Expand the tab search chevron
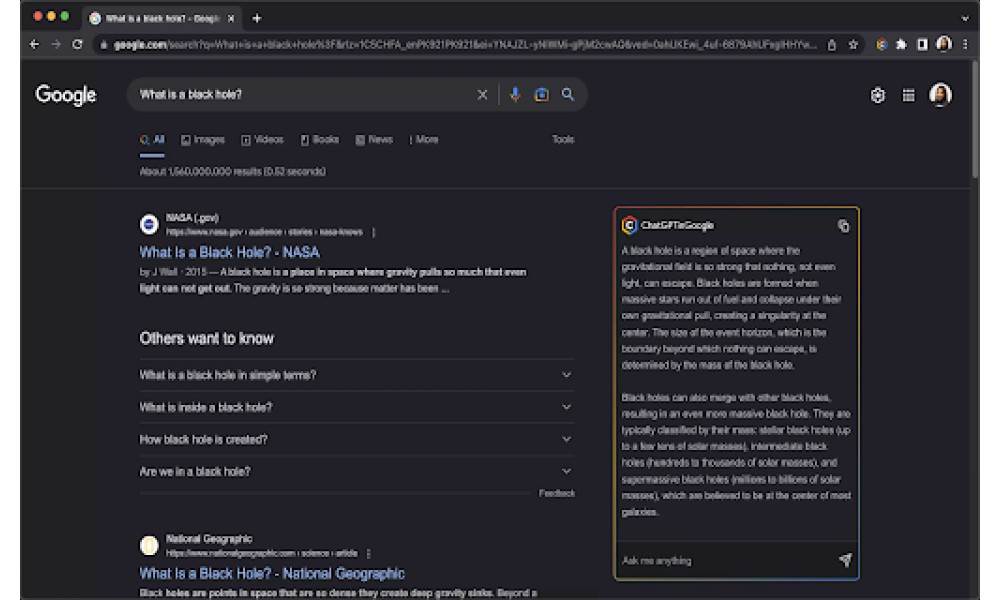Image resolution: width=1000 pixels, height=600 pixels. coord(965,18)
